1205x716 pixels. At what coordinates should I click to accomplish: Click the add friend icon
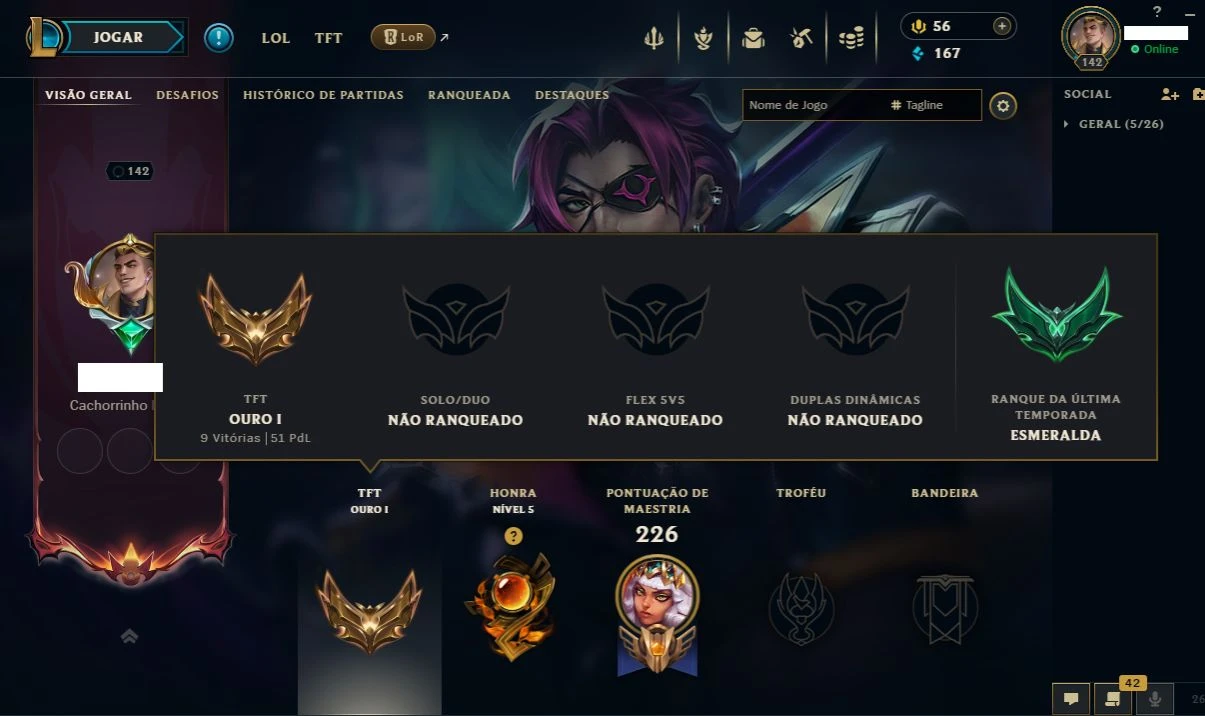pyautogui.click(x=1170, y=94)
